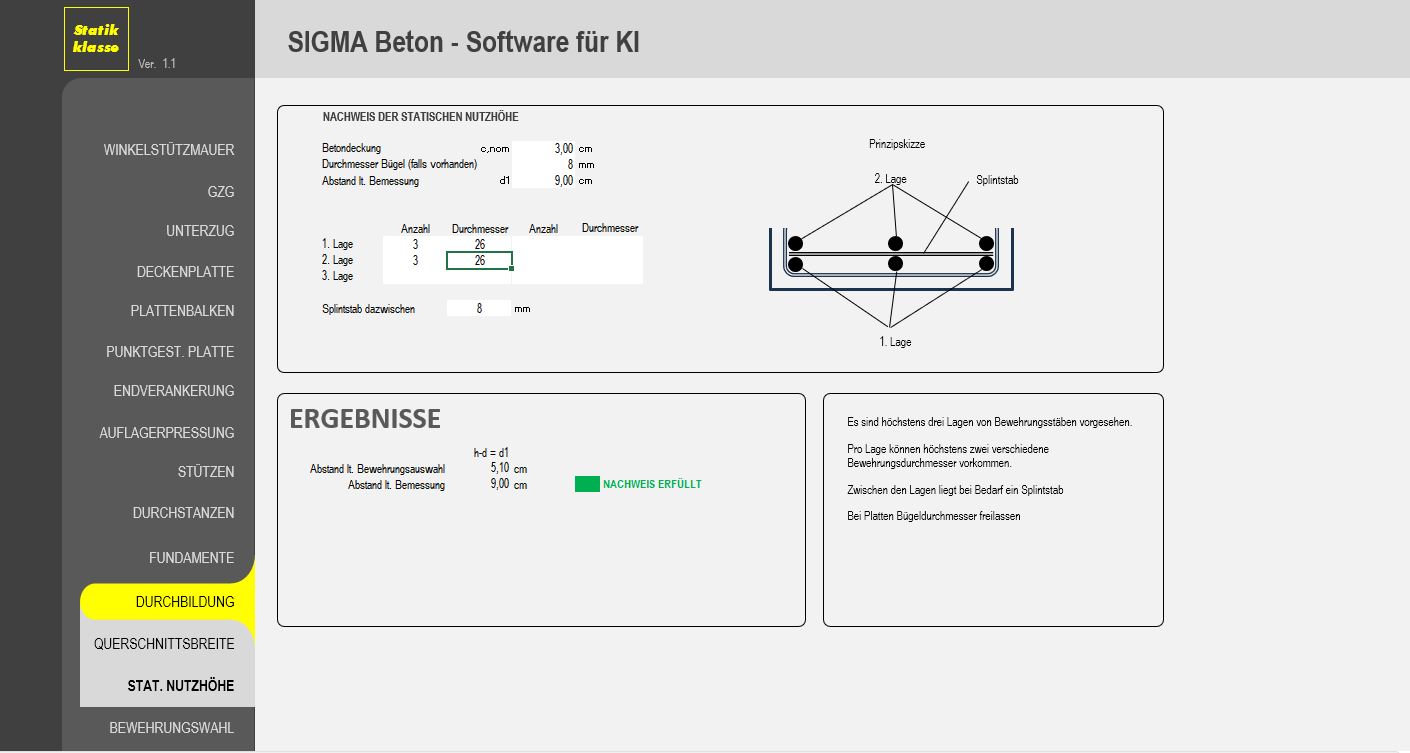Click the 1. Lage Anzahl cell
The height and width of the screenshot is (753, 1410).
coord(414,244)
